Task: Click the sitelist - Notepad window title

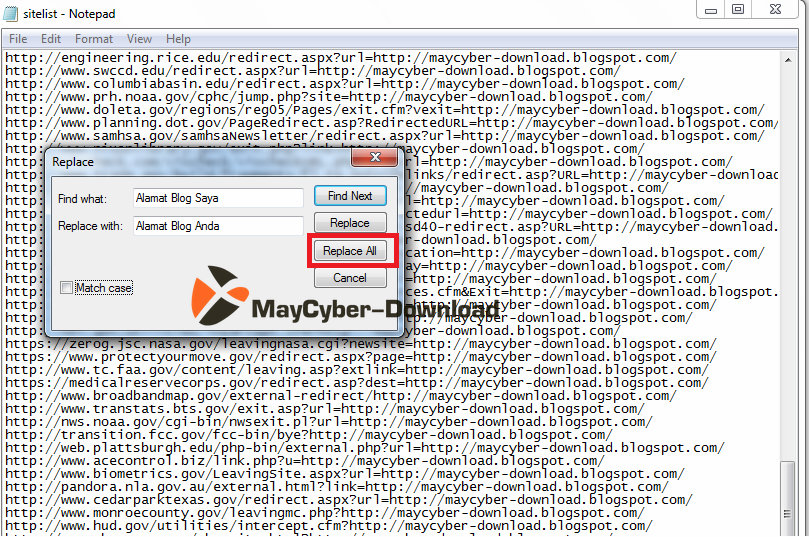Action: [x=69, y=14]
